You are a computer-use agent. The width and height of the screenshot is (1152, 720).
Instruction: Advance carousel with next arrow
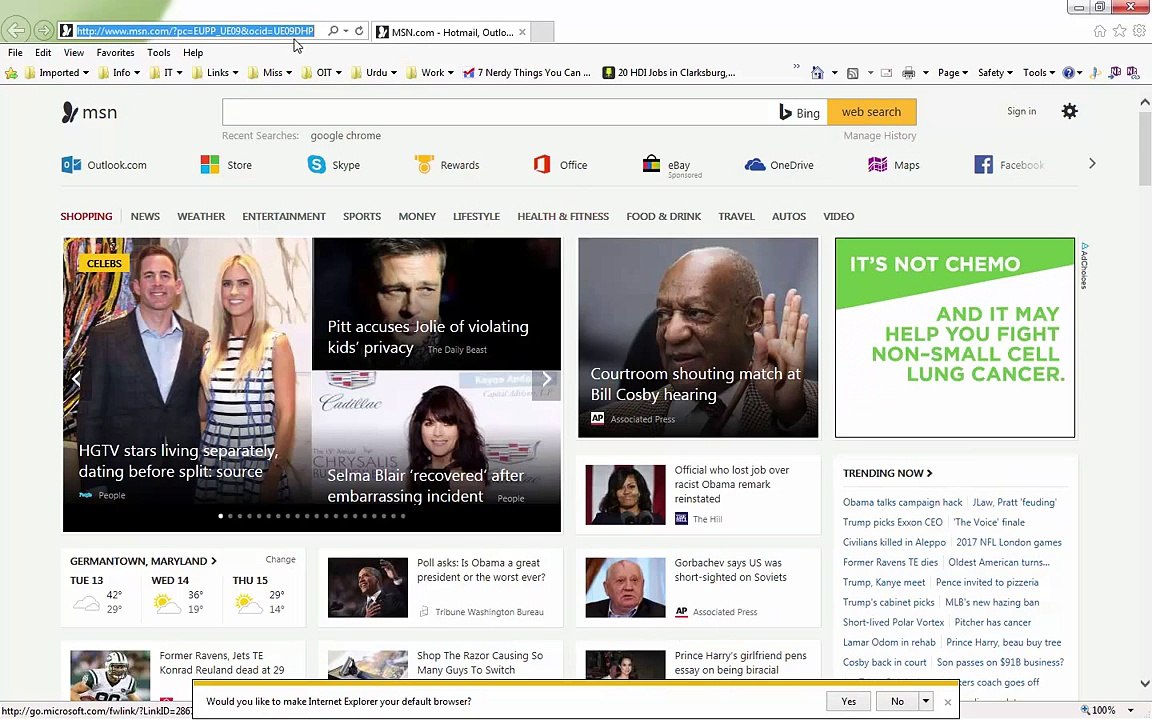547,379
